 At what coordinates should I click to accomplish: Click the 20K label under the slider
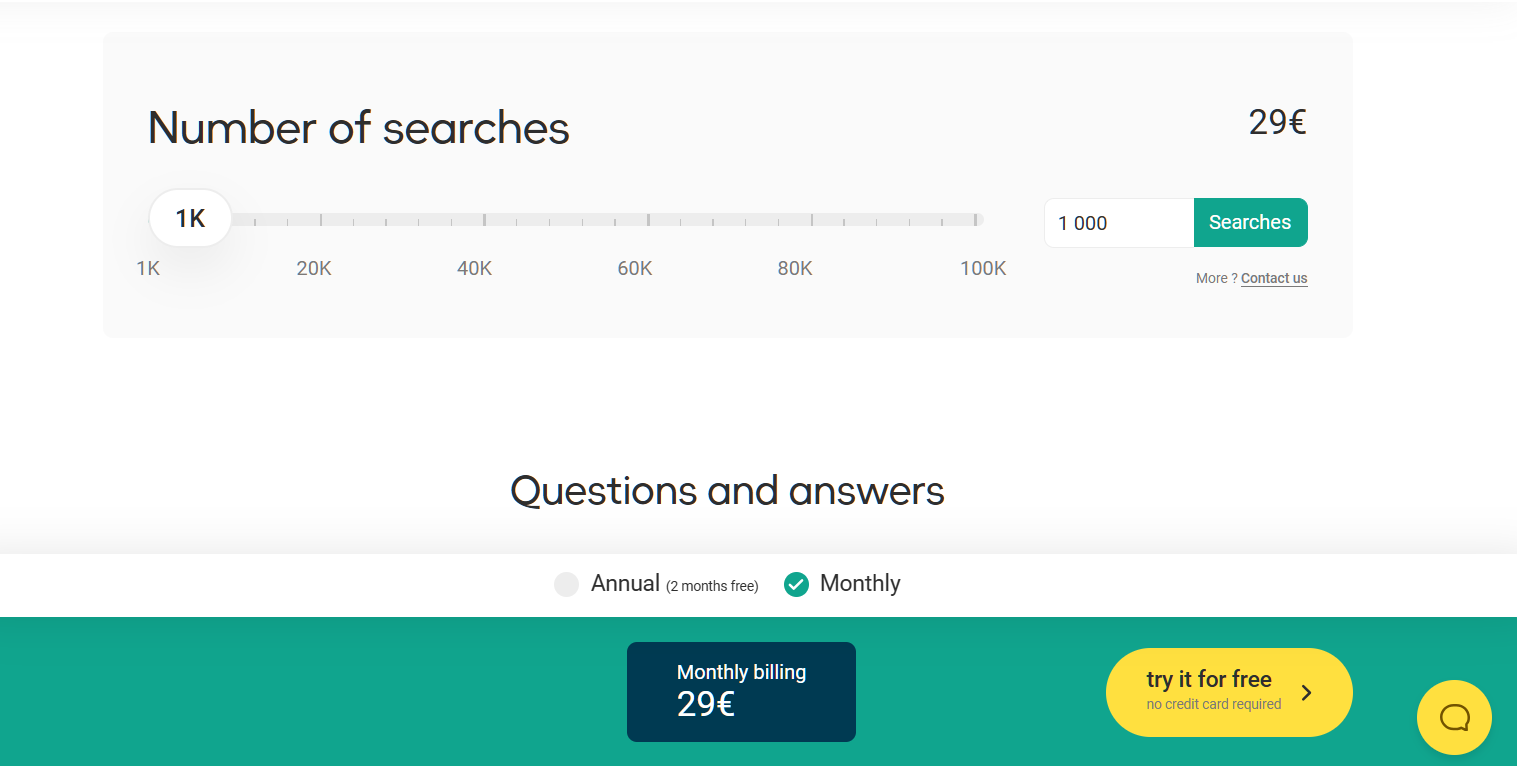[314, 268]
